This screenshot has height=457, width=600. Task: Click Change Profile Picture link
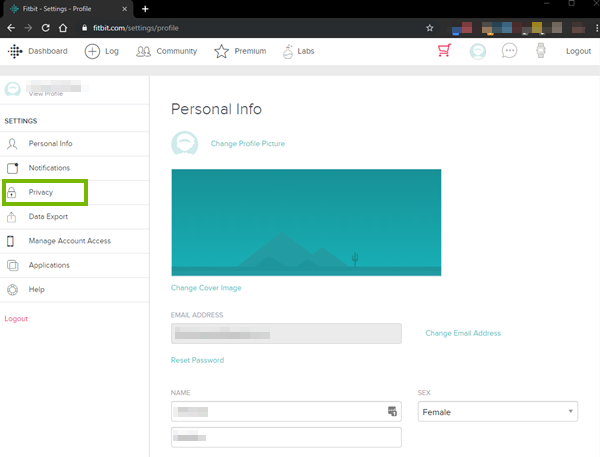(x=248, y=144)
